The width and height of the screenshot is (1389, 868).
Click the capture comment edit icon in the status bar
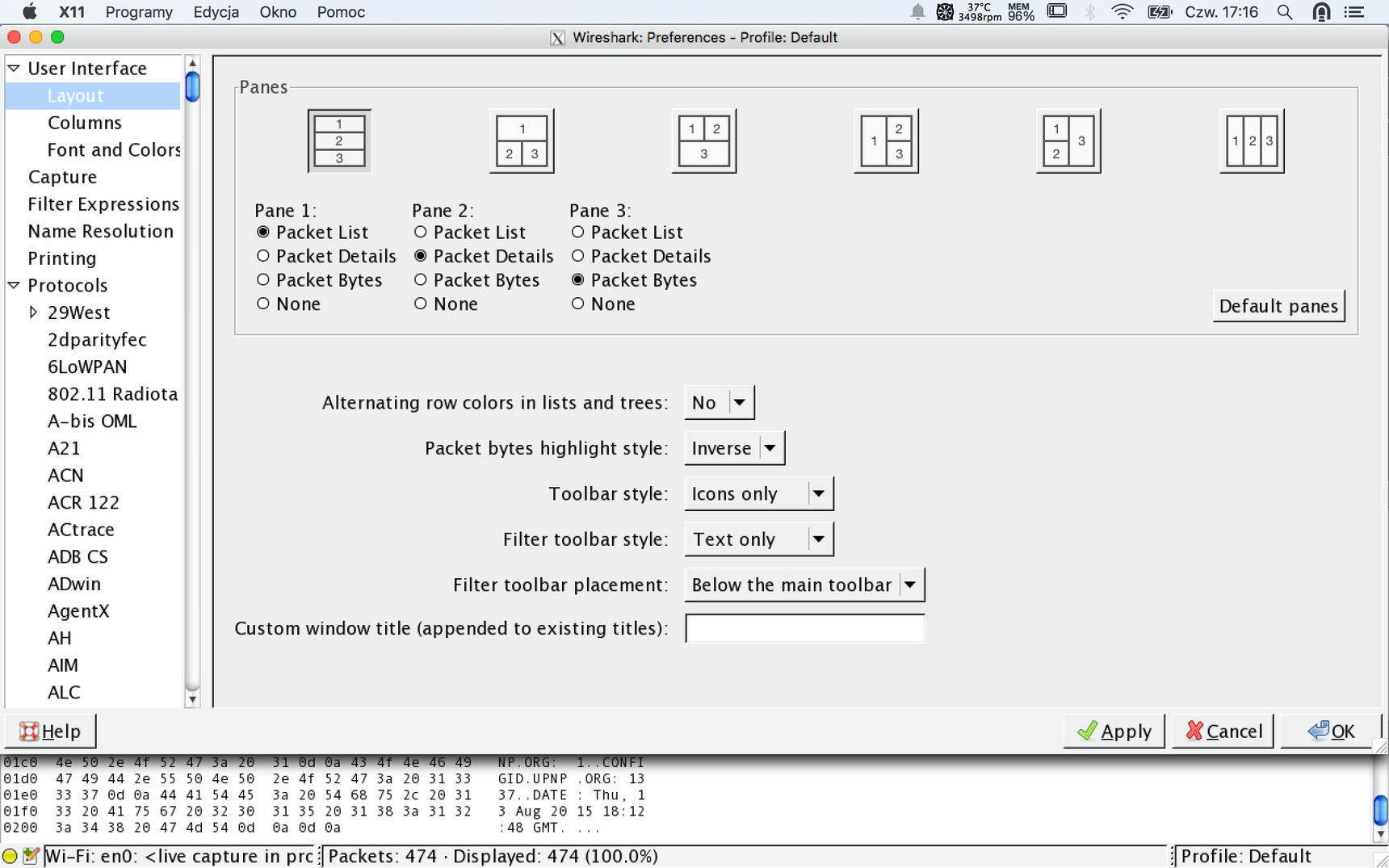(x=31, y=856)
